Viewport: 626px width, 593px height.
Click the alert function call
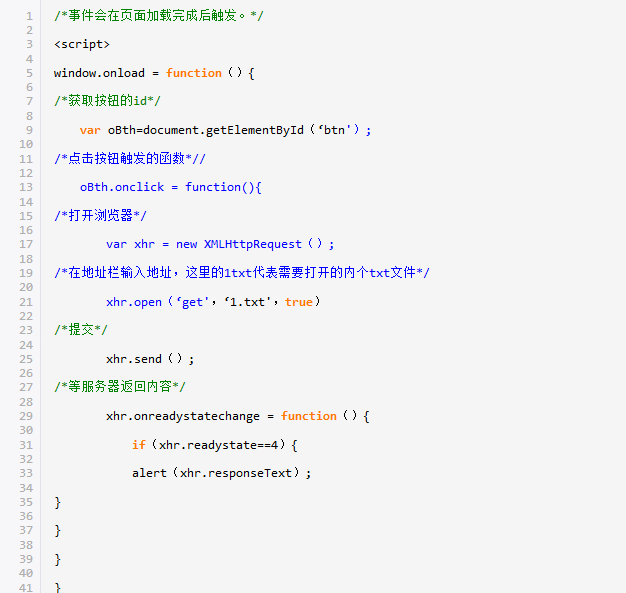tap(148, 473)
